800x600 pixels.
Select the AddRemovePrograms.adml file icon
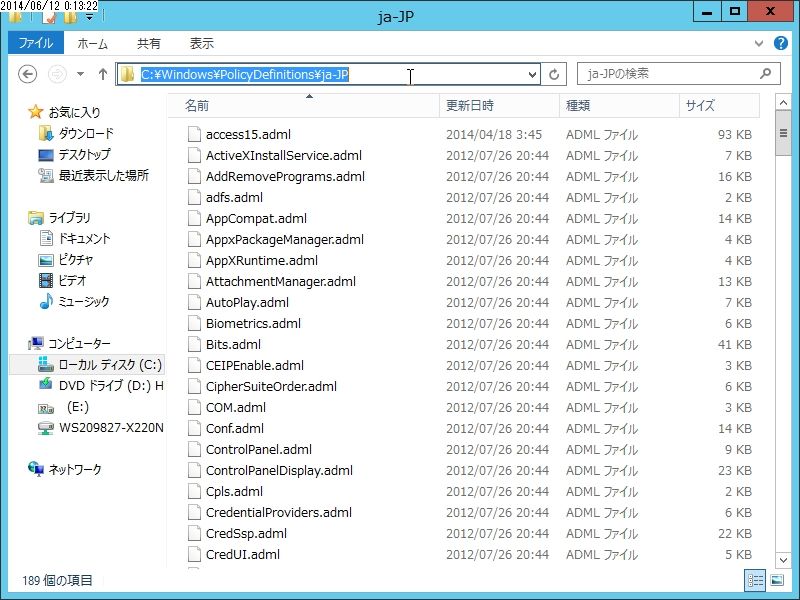[x=194, y=176]
